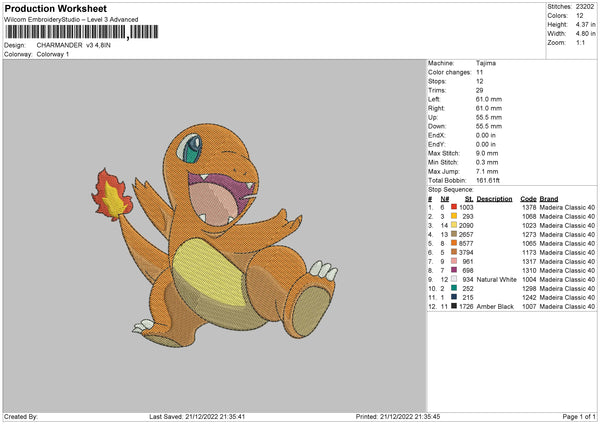Viewport: 600px width, 424px height.
Task: Click the Amber Black color swatch
Action: [455, 306]
